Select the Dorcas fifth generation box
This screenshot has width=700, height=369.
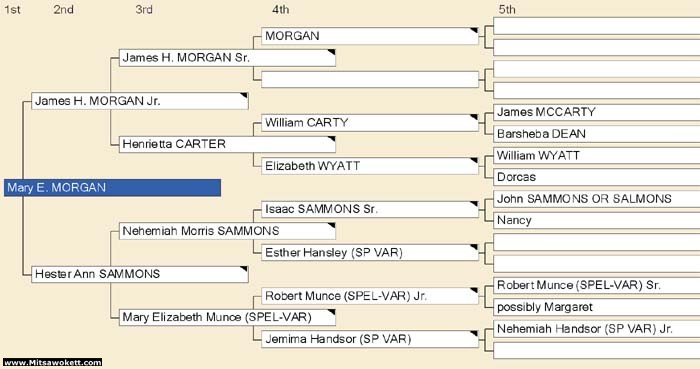click(x=596, y=177)
